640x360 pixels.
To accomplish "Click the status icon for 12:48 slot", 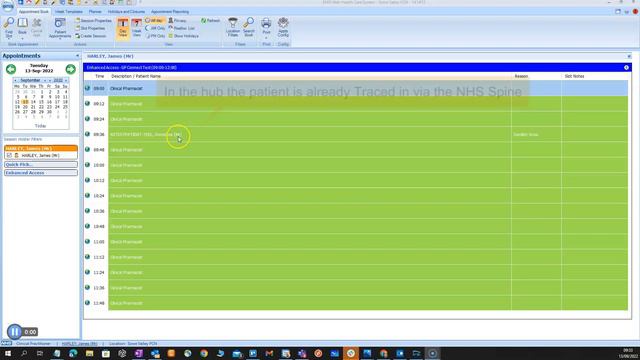I will (x=87, y=303).
